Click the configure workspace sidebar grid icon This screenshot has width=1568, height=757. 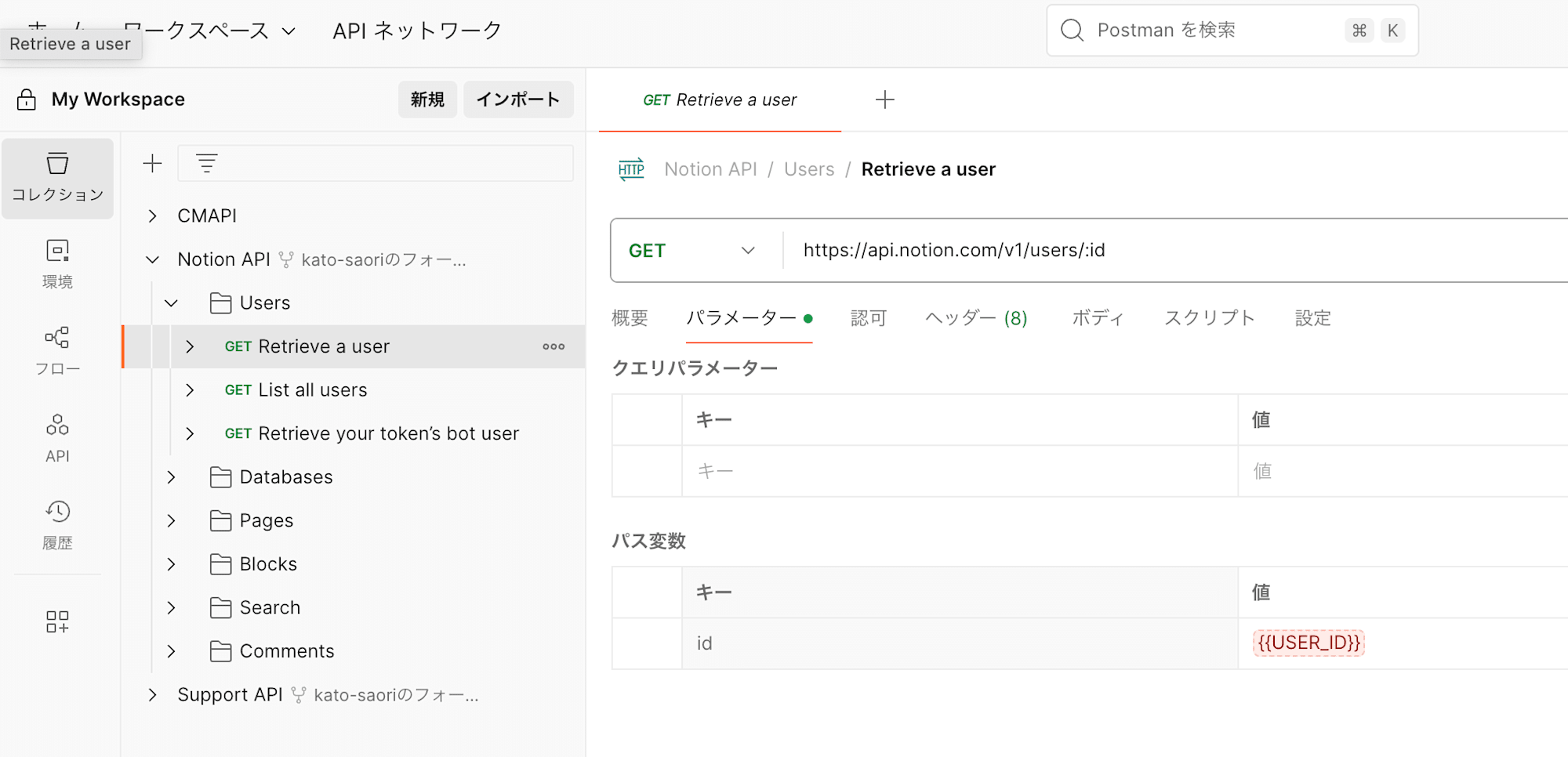pos(57,622)
